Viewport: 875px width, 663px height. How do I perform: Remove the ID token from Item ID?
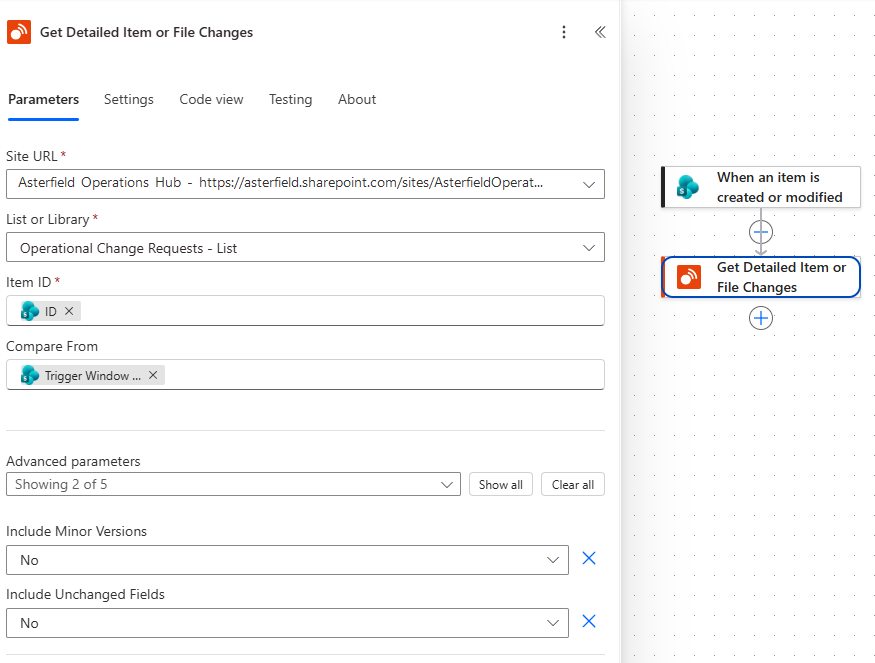(69, 311)
